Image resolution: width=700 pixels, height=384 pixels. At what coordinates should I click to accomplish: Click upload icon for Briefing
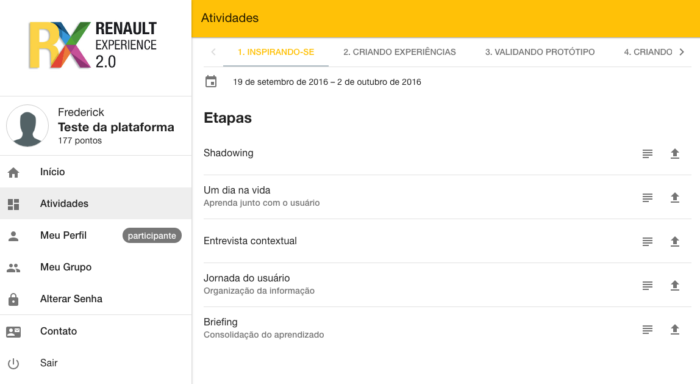(x=675, y=330)
